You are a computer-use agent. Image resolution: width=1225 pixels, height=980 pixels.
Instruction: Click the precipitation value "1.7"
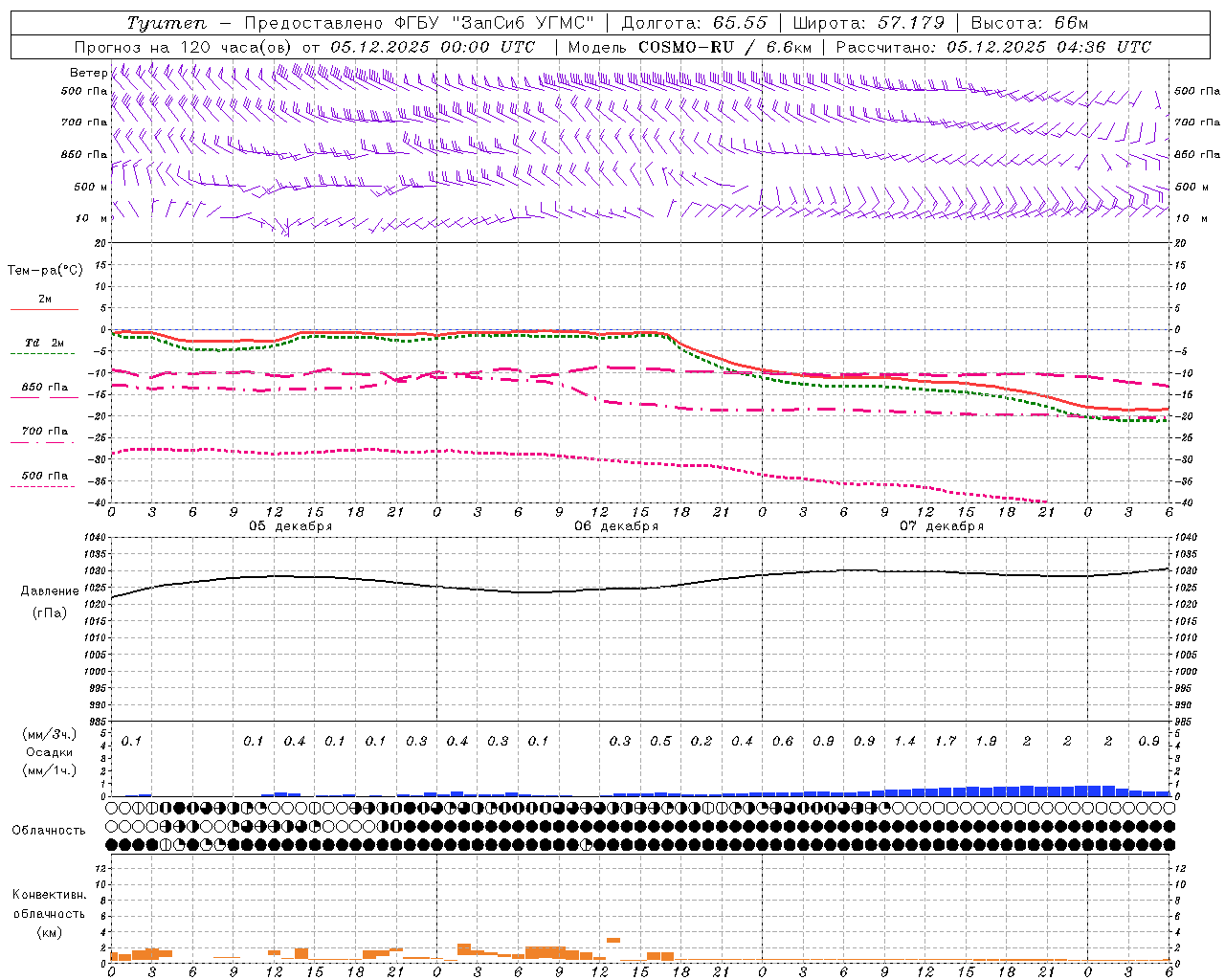click(x=946, y=741)
